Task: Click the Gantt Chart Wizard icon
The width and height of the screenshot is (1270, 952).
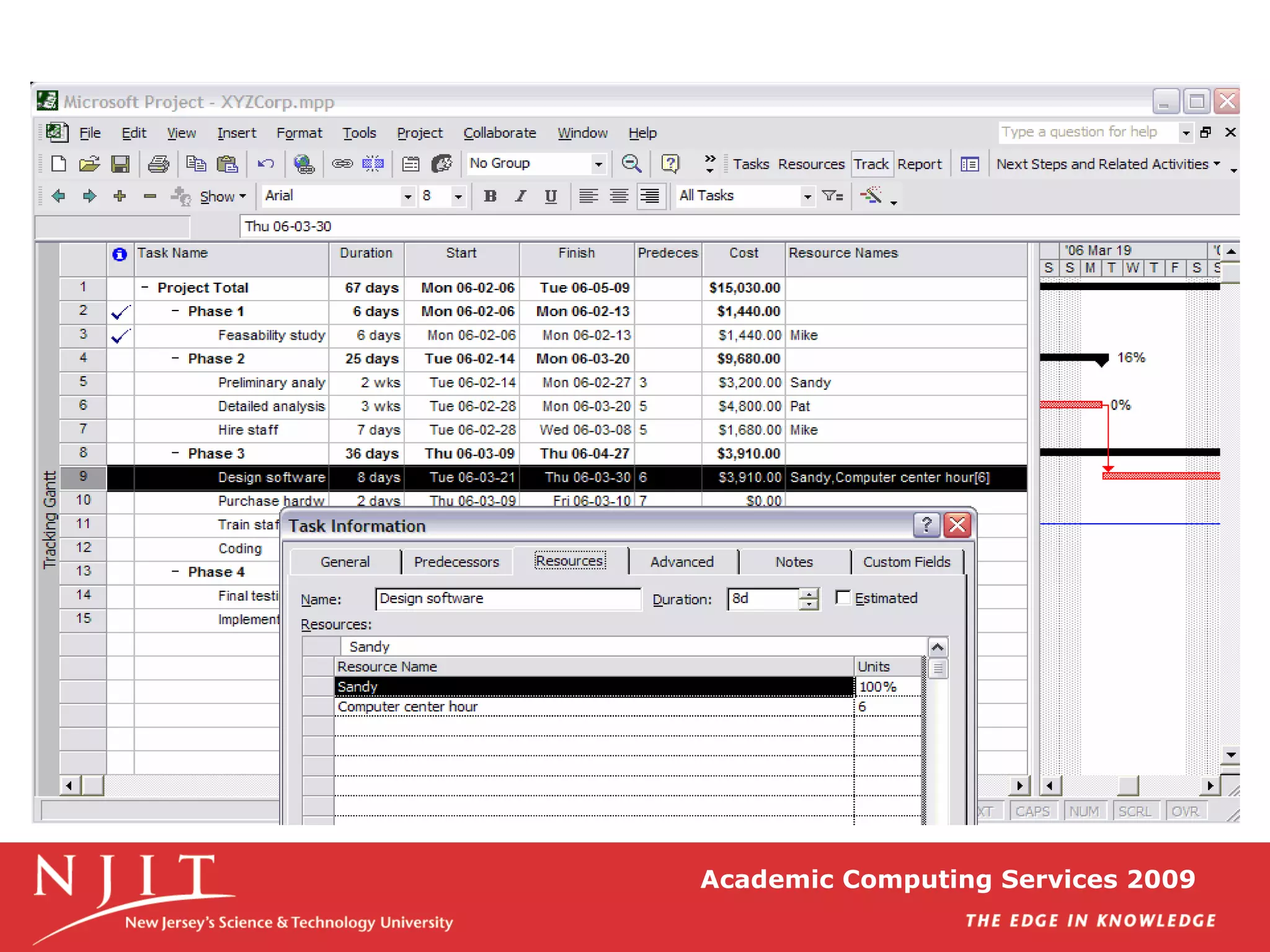Action: click(871, 196)
